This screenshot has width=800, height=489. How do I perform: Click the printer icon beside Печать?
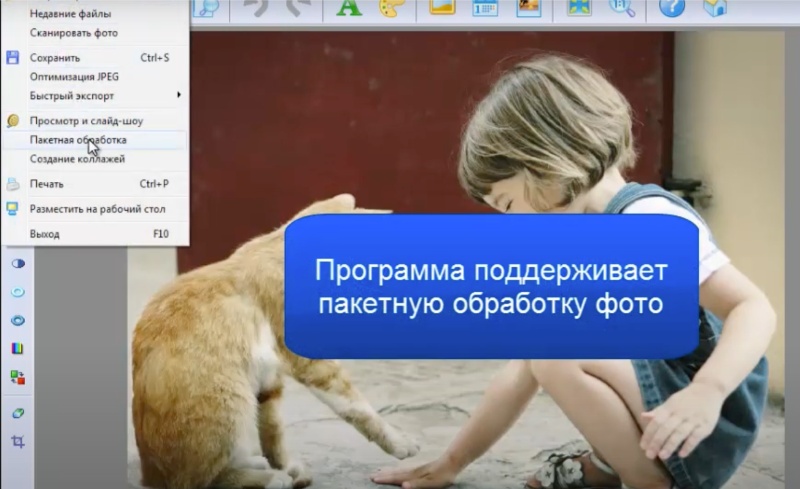(13, 184)
